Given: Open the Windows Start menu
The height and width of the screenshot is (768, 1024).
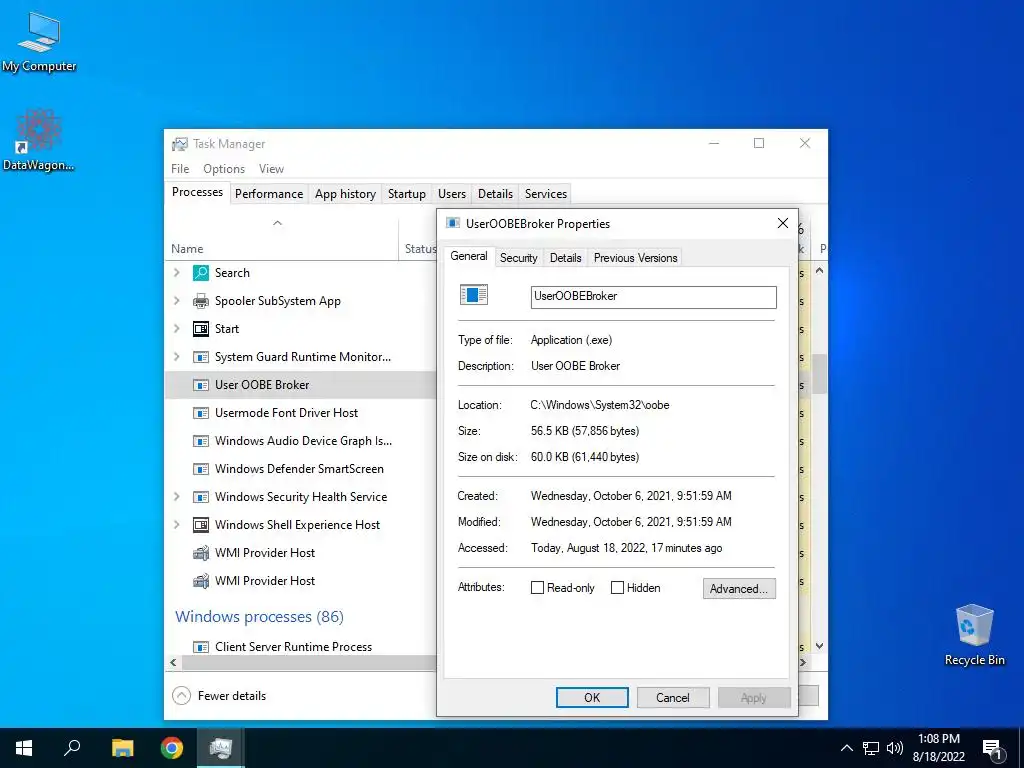Looking at the screenshot, I should pyautogui.click(x=24, y=748).
